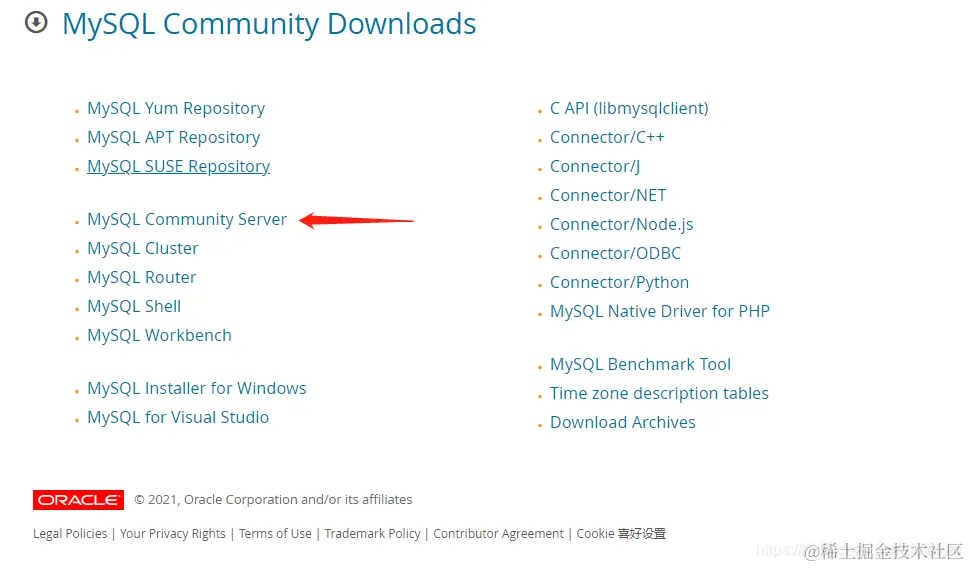Screen dimensions: 970x568
Task: Open Connector/Python link
Action: [x=619, y=283]
